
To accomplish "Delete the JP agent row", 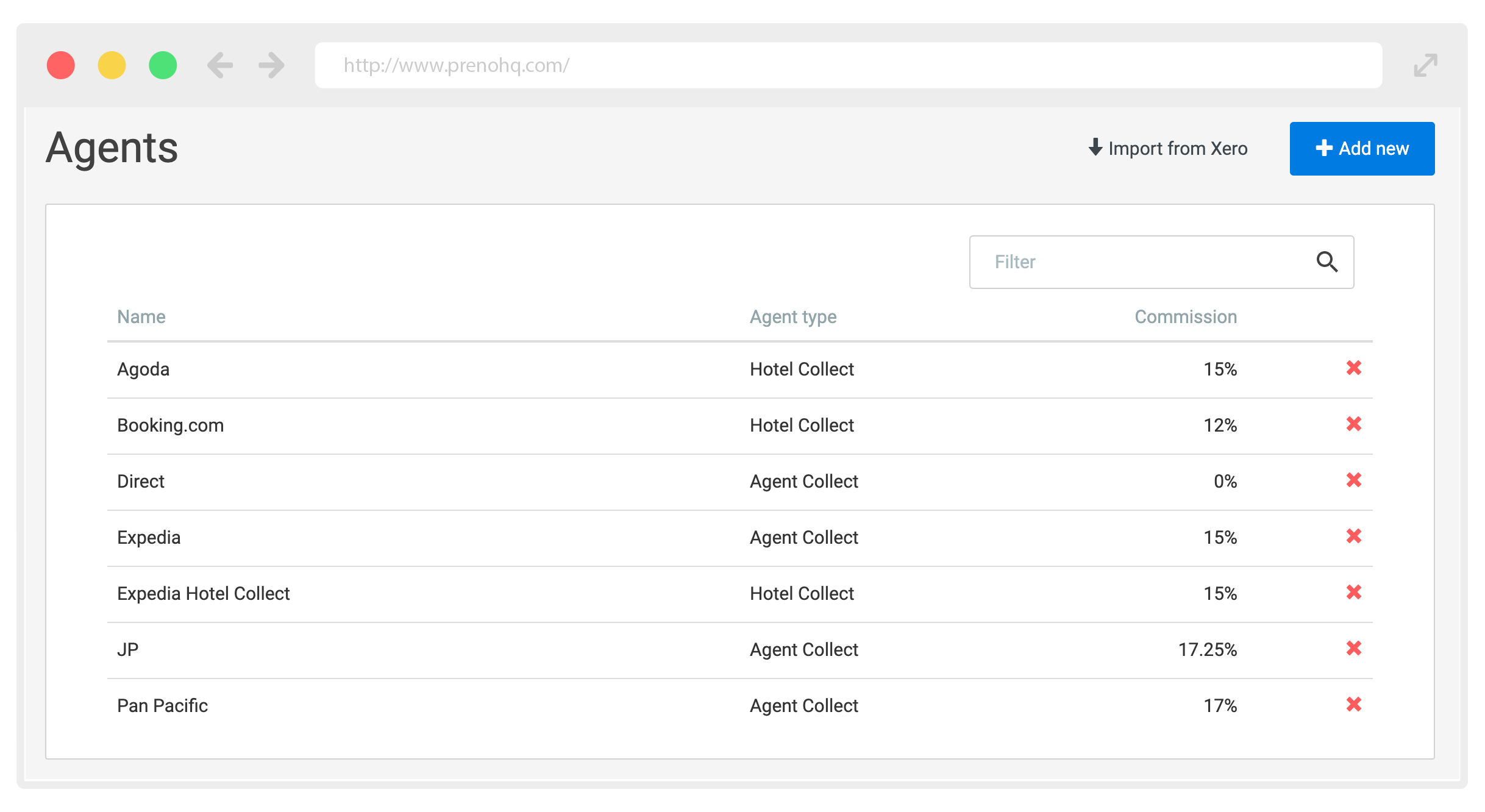I will [x=1354, y=648].
